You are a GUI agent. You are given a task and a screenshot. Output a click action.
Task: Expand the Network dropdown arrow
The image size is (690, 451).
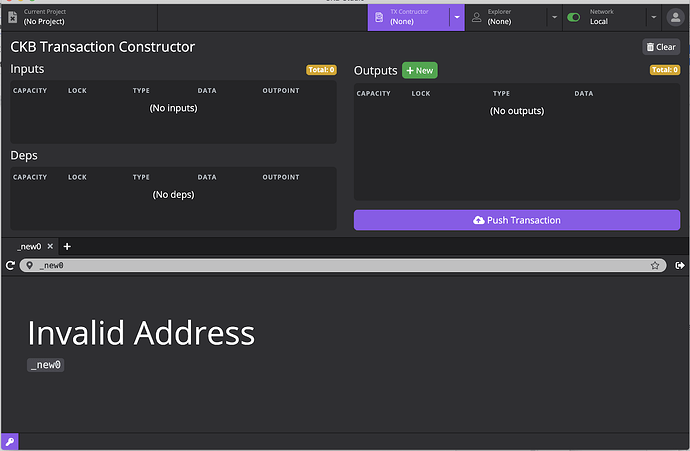[653, 17]
